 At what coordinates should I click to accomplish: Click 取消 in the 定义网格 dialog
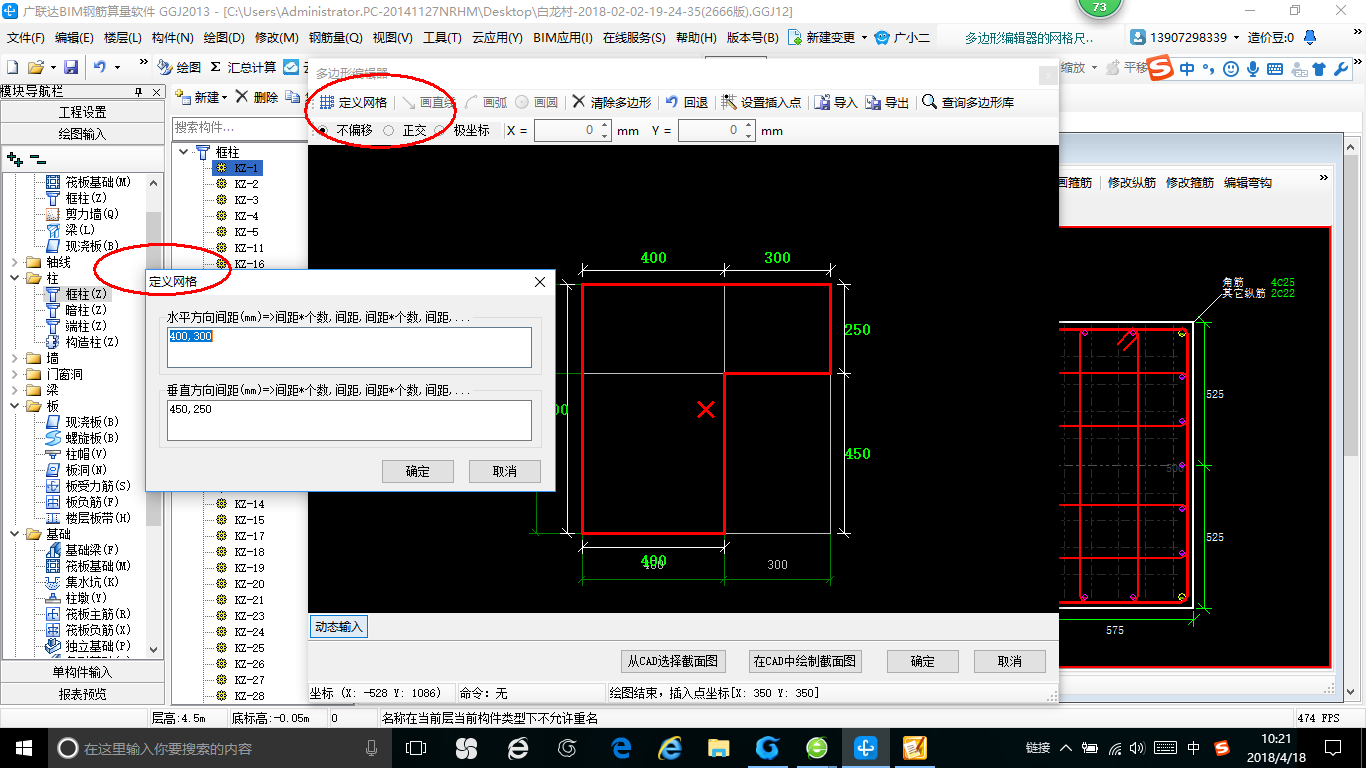505,471
